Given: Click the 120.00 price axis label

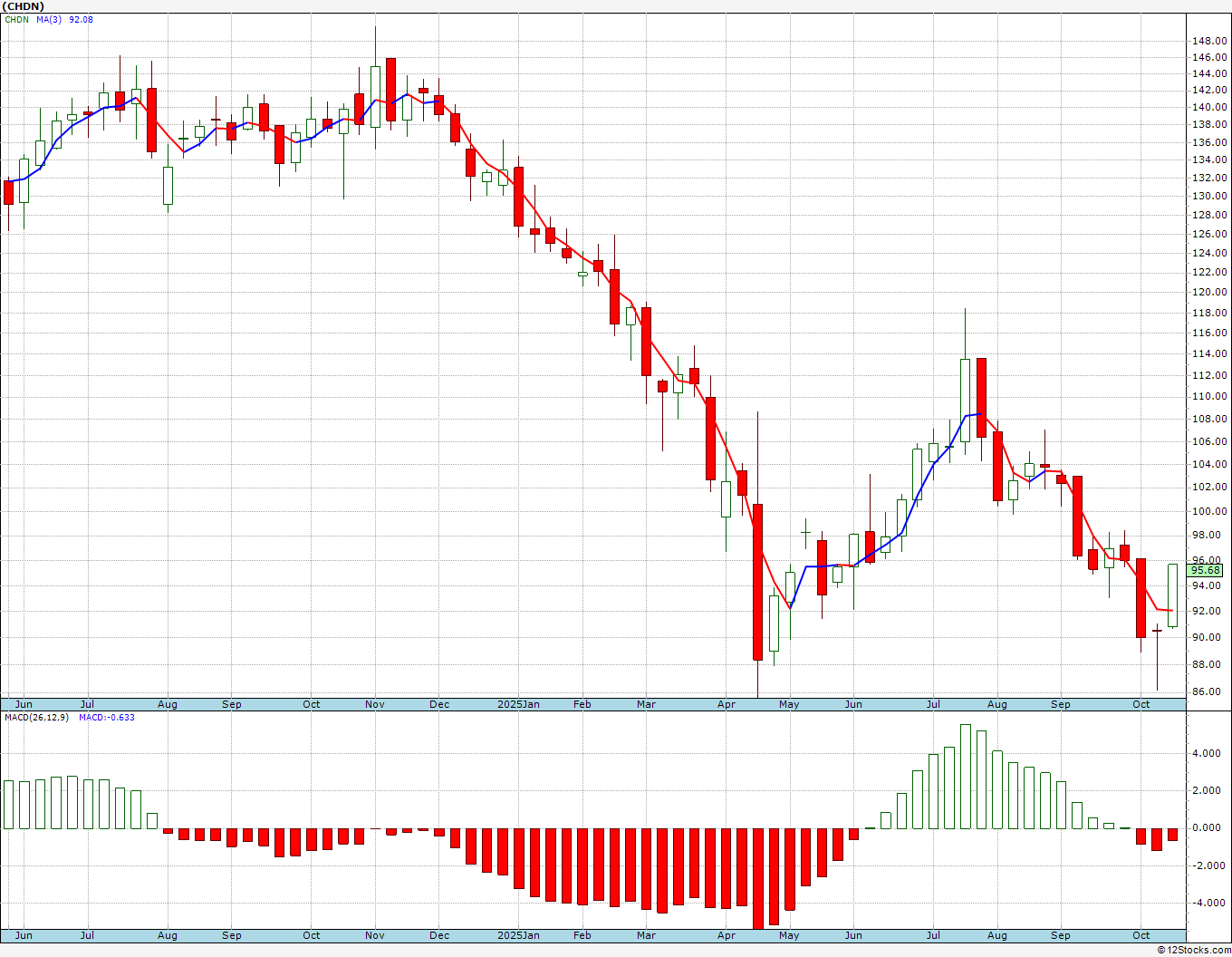Looking at the screenshot, I should click(1210, 292).
